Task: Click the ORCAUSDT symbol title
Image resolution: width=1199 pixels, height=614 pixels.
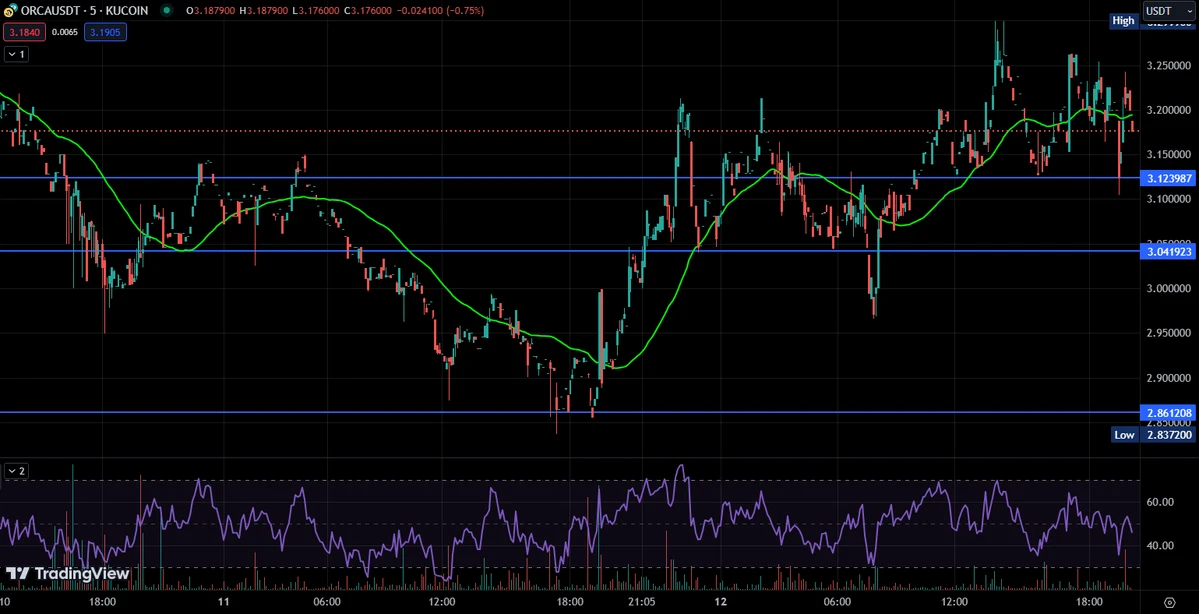Action: 50,11
